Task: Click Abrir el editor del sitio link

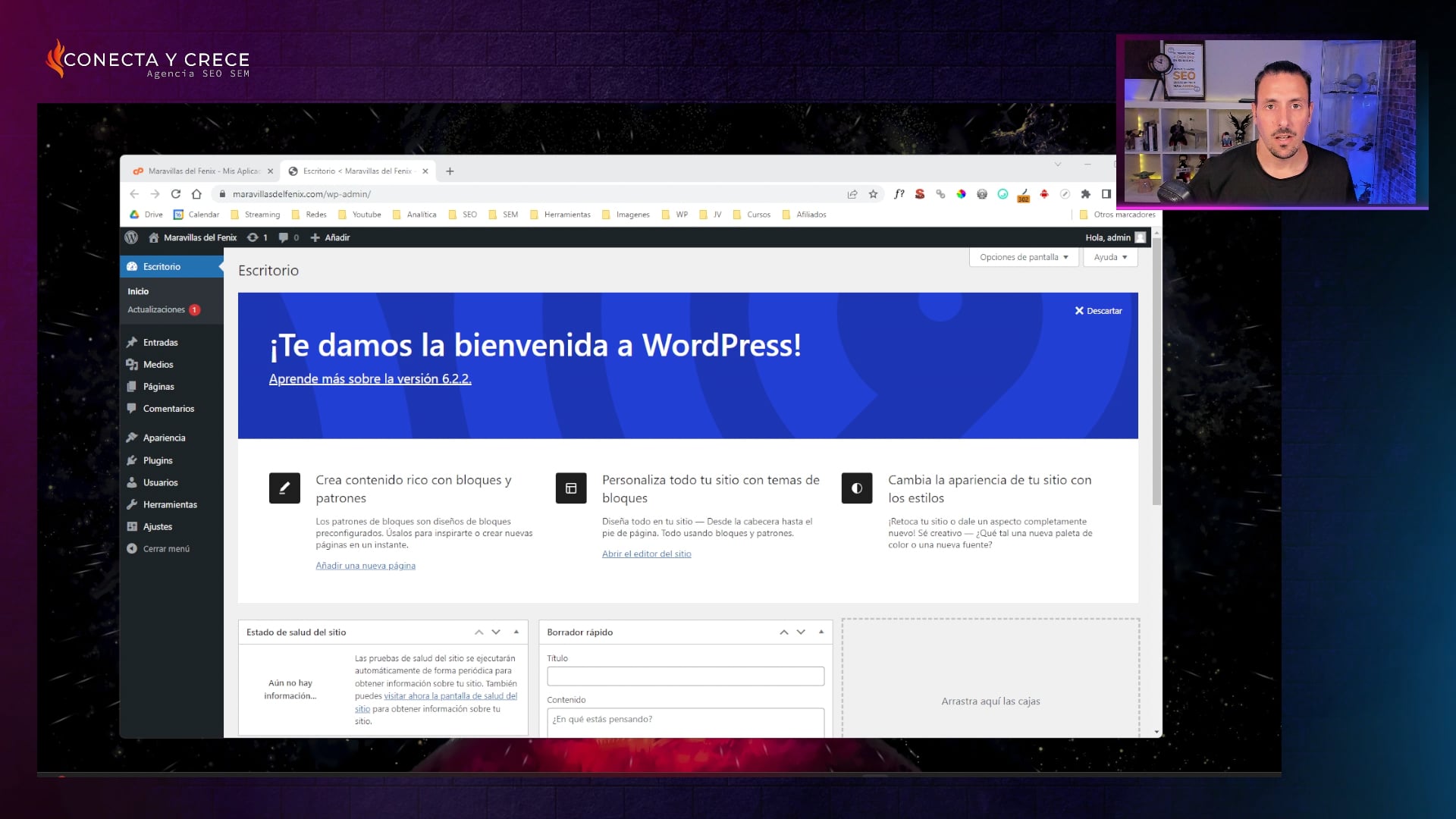Action: click(x=647, y=554)
